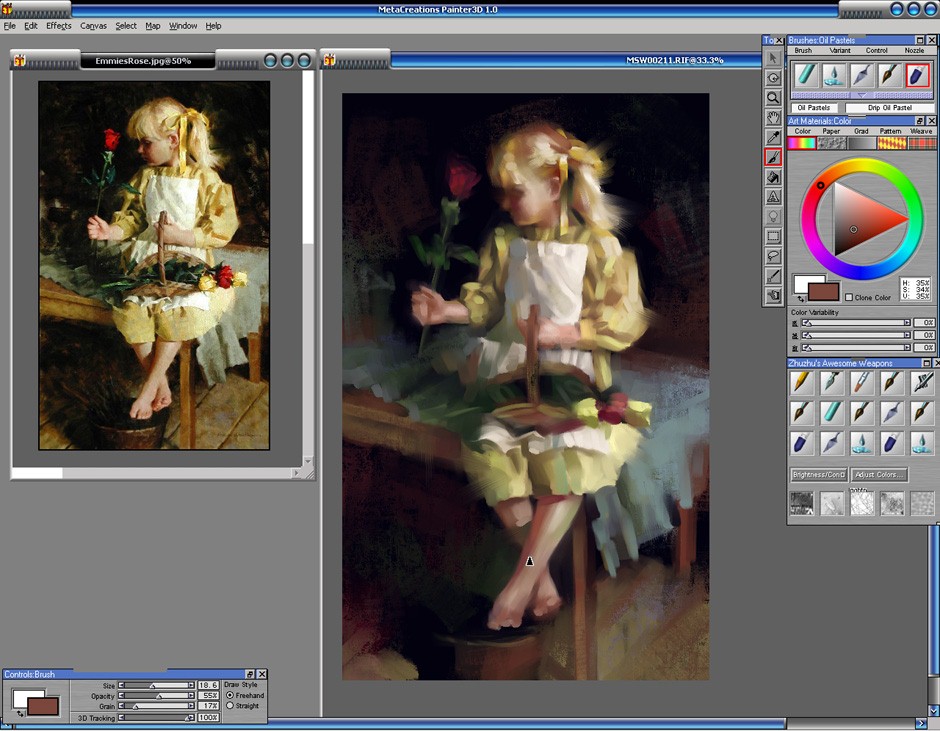Screen dimensions: 940x731
Task: Choose the Oil Pastel brush highlighted in red
Action: pyautogui.click(x=918, y=75)
